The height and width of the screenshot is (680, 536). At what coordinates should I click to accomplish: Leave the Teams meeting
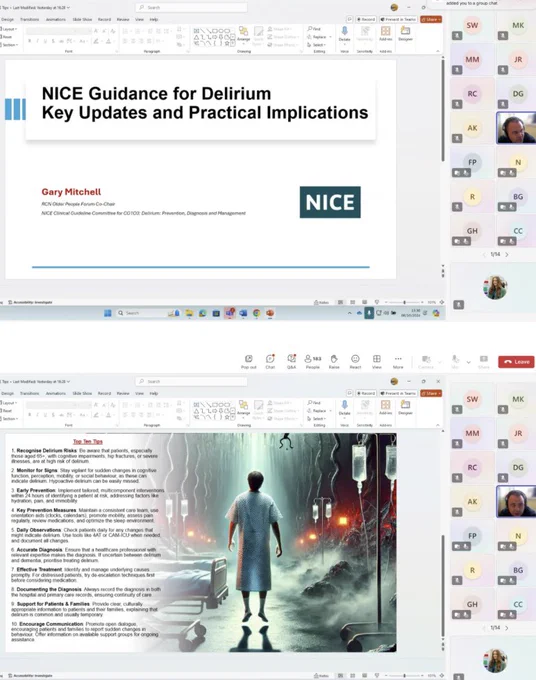[x=516, y=362]
